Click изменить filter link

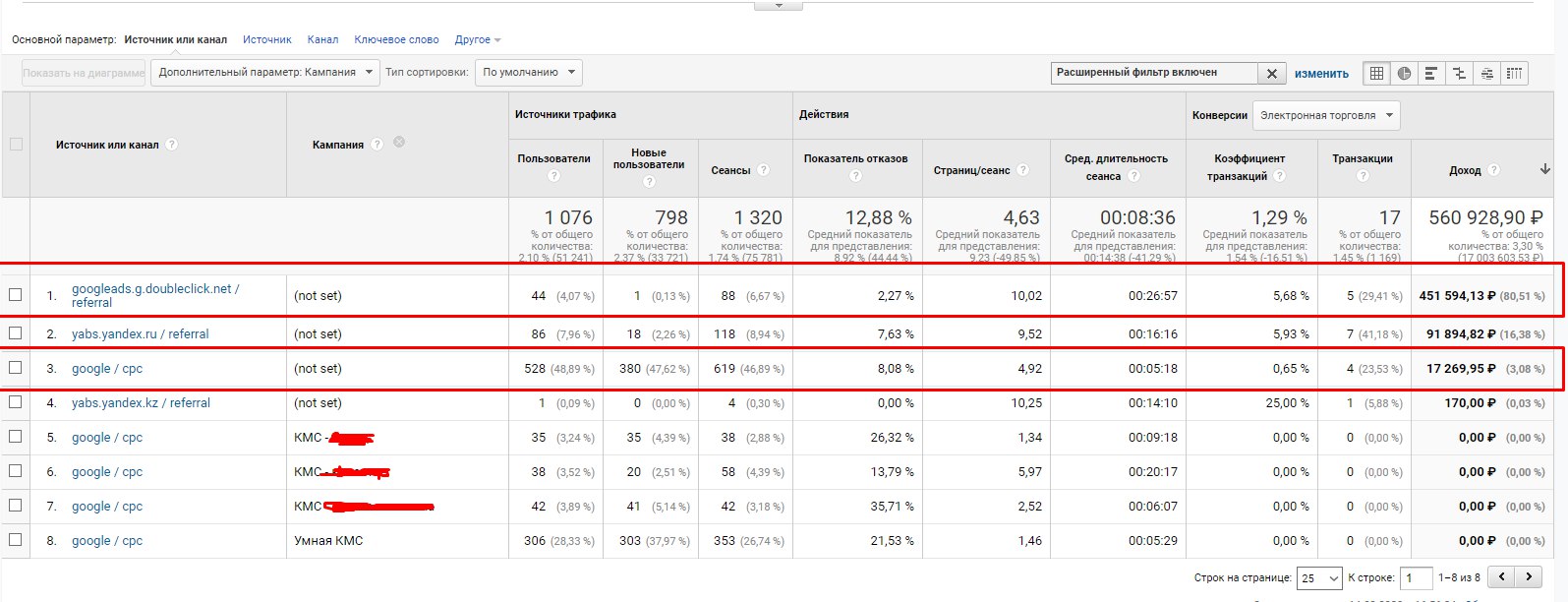[x=1321, y=74]
